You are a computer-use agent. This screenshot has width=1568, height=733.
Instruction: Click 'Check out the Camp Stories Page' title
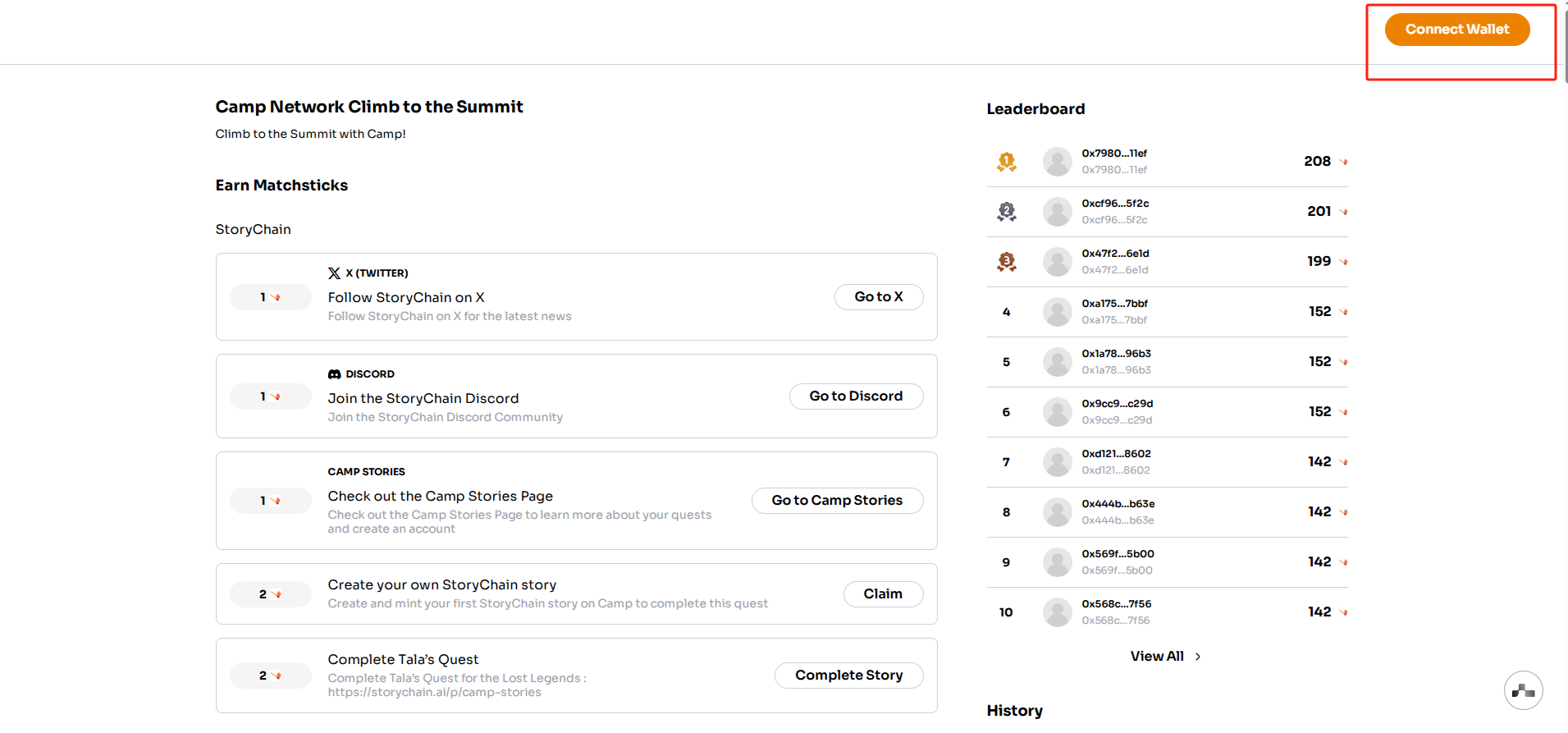pyautogui.click(x=441, y=496)
